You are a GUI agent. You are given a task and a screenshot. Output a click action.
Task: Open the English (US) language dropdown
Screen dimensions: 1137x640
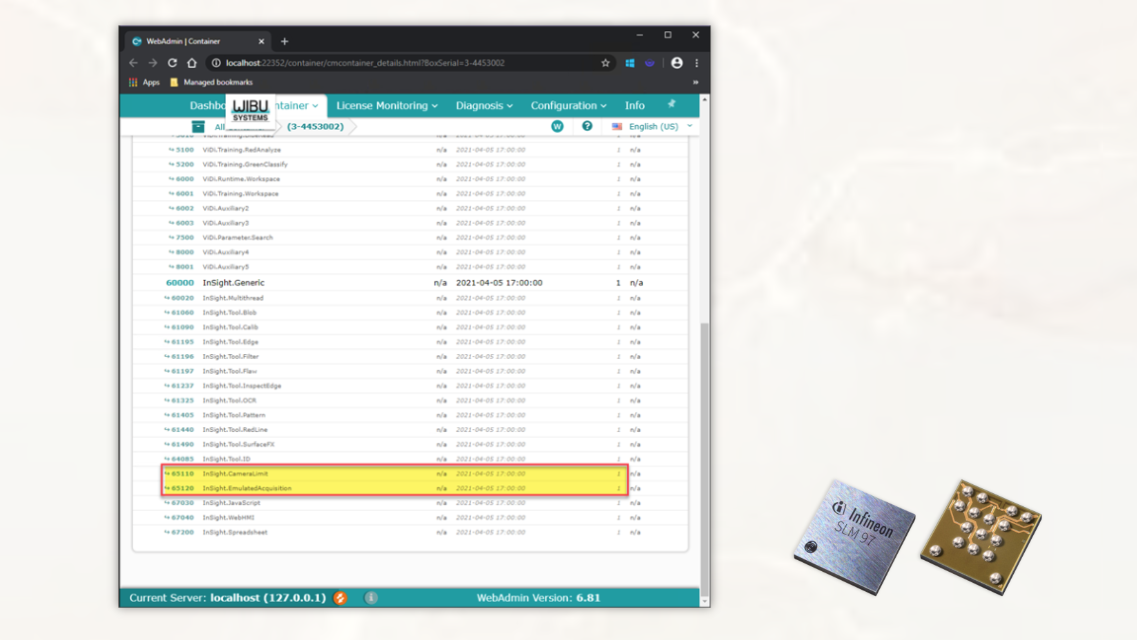point(652,126)
